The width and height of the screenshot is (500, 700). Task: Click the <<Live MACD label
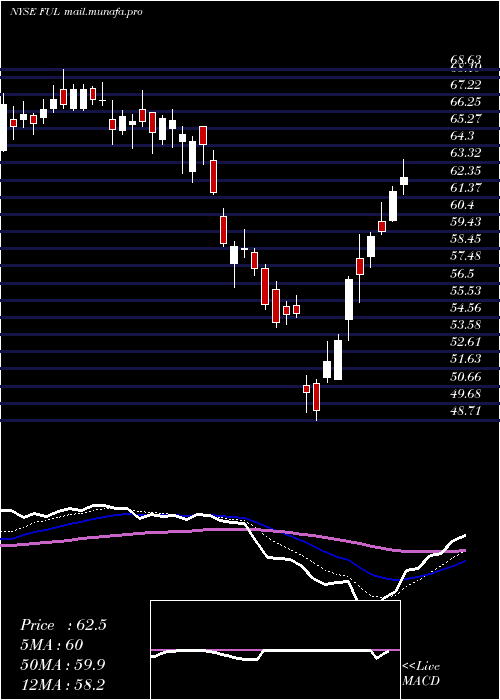(421, 673)
